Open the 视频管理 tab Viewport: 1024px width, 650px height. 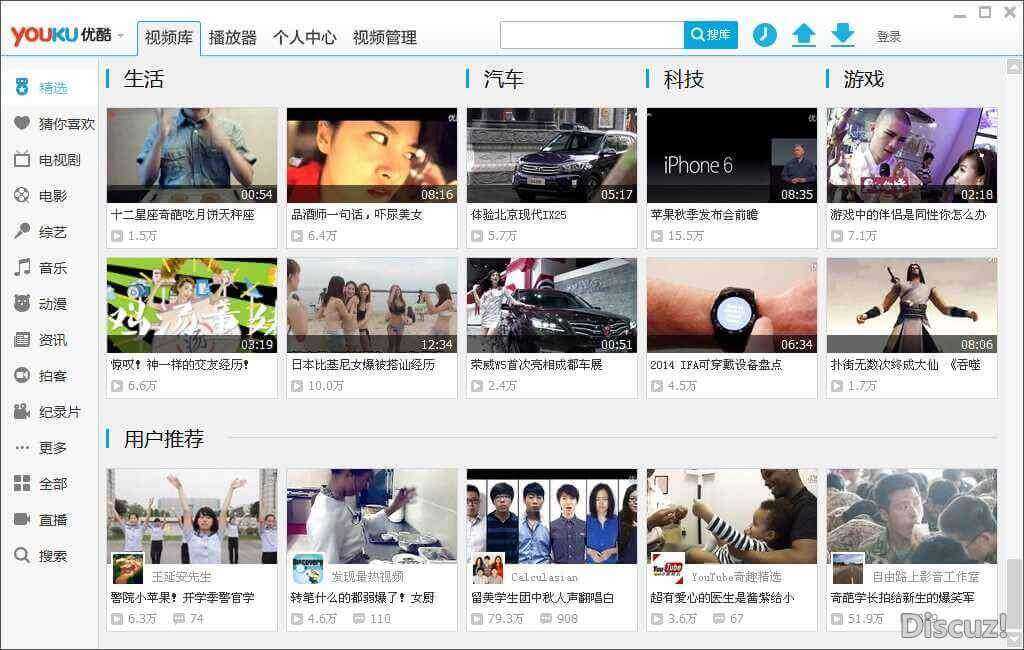point(385,38)
